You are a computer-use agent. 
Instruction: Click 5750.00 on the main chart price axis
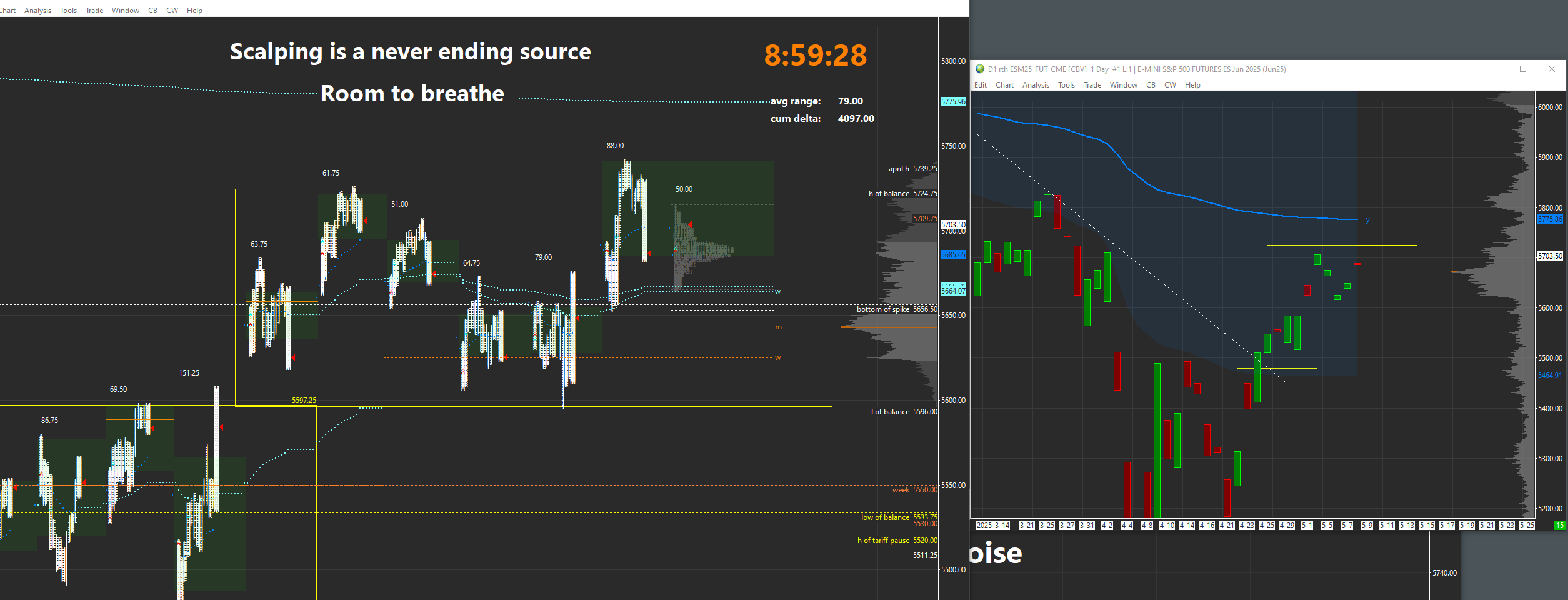click(954, 146)
